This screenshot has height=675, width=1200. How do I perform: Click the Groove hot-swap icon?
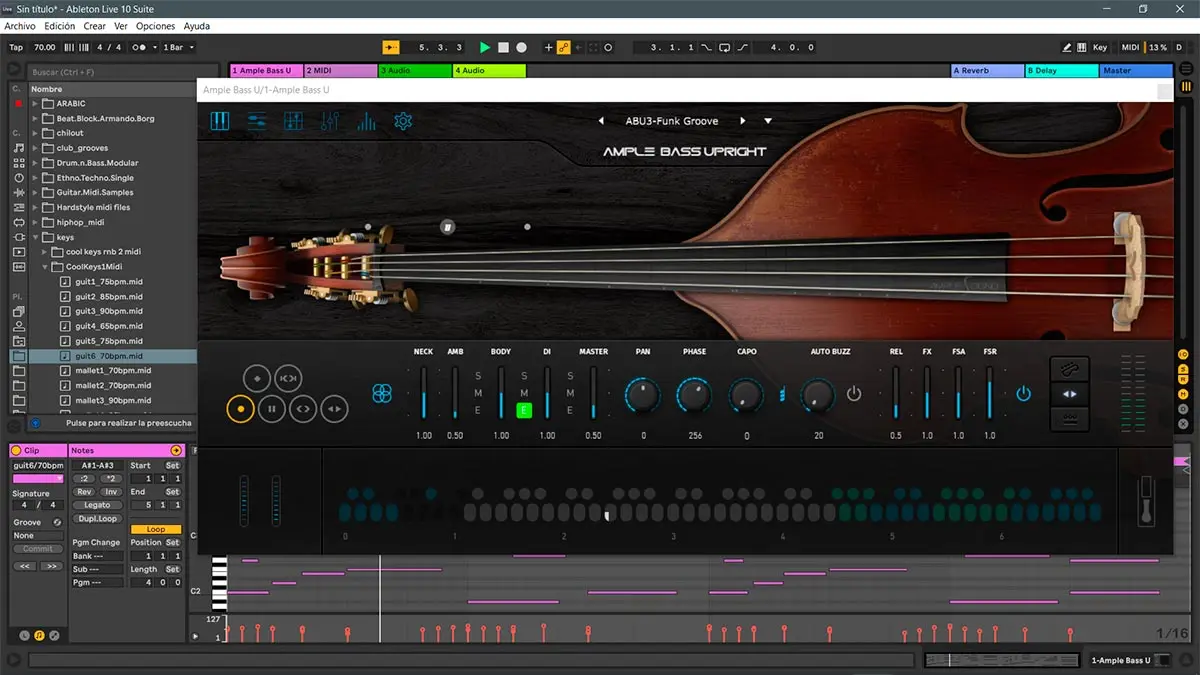pos(57,522)
